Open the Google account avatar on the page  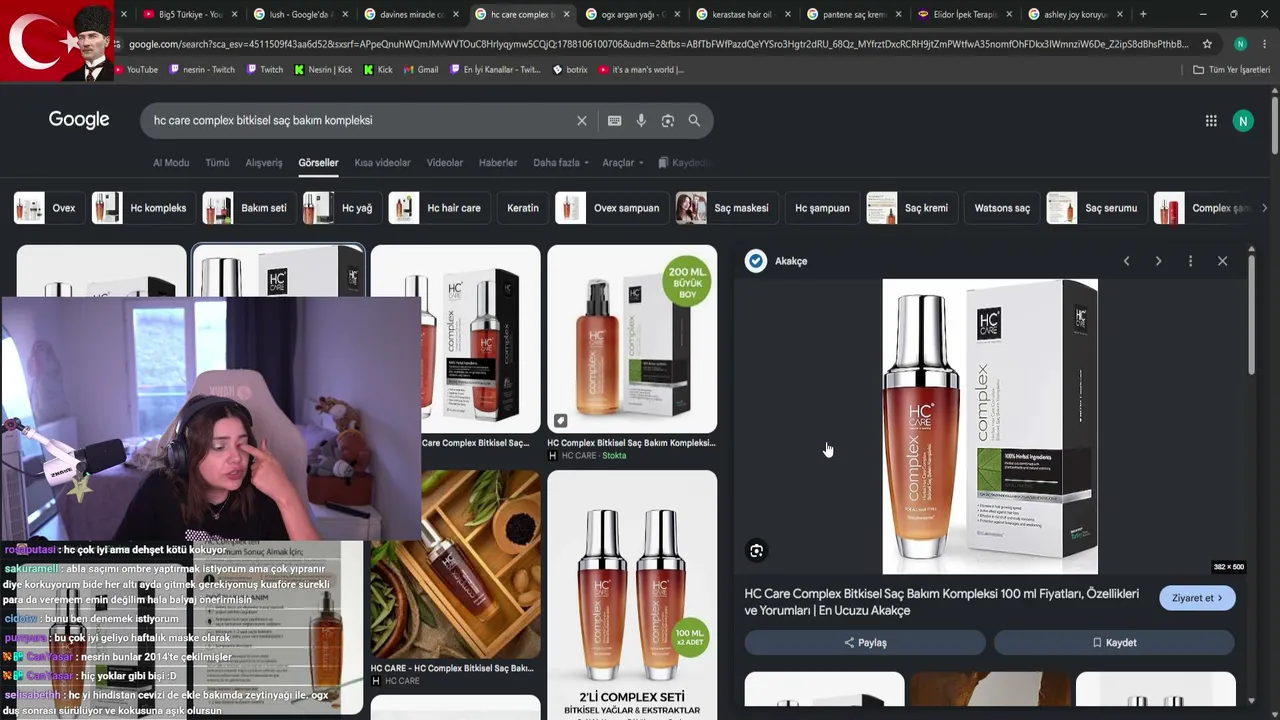[x=1243, y=121]
